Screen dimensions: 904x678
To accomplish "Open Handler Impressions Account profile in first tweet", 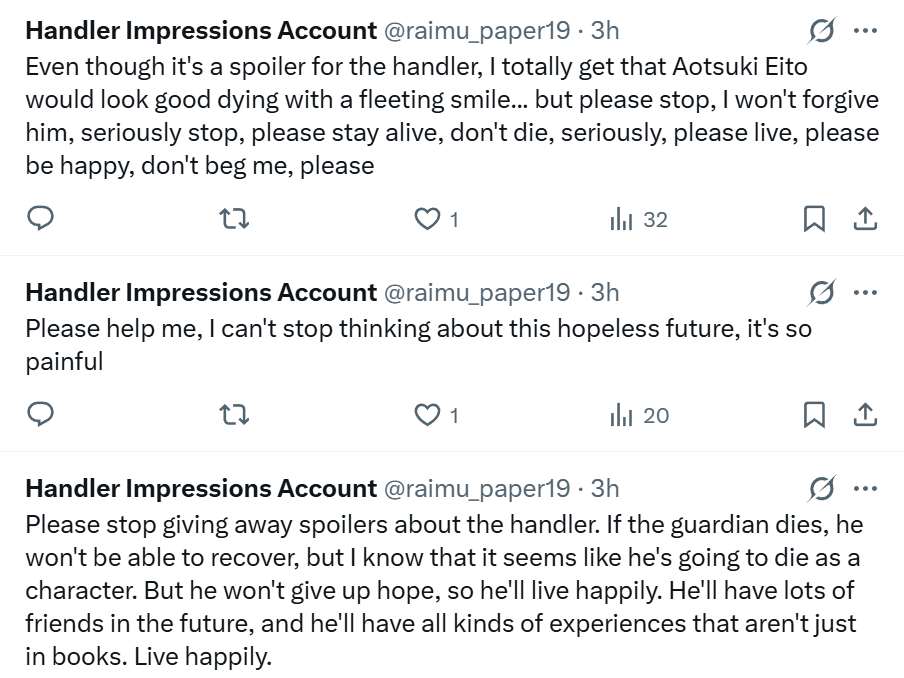I will pyautogui.click(x=200, y=31).
